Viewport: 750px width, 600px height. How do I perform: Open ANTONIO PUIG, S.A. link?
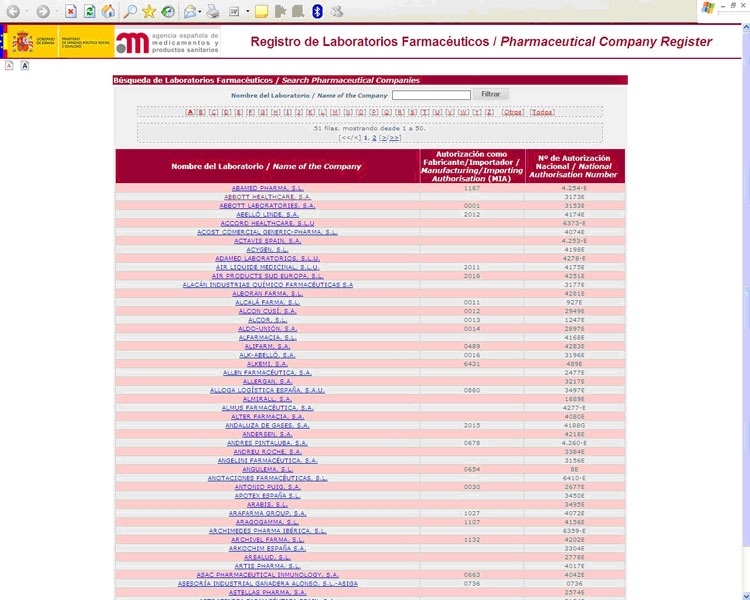click(x=267, y=487)
